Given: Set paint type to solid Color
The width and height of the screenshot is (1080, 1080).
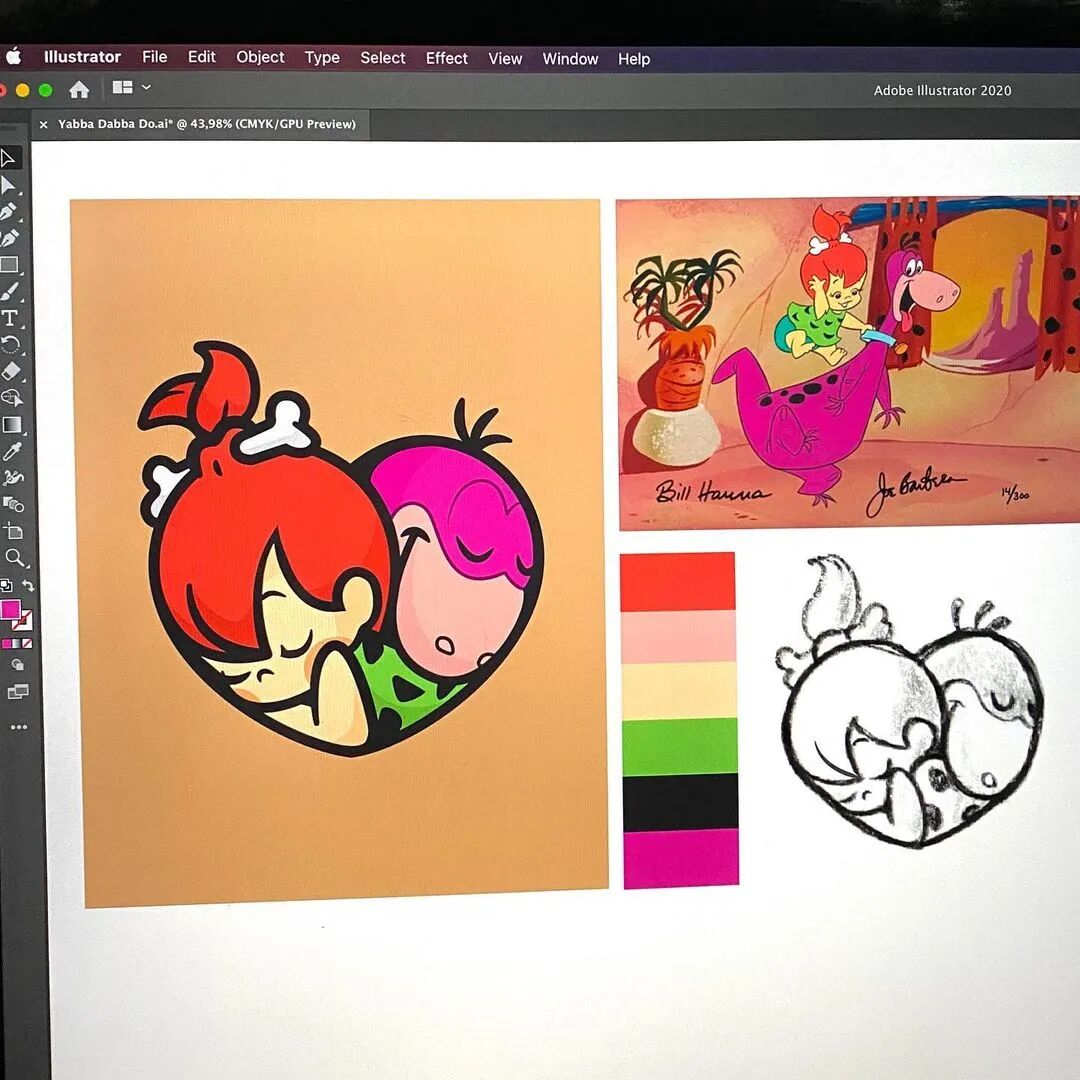Looking at the screenshot, I should coord(6,644).
